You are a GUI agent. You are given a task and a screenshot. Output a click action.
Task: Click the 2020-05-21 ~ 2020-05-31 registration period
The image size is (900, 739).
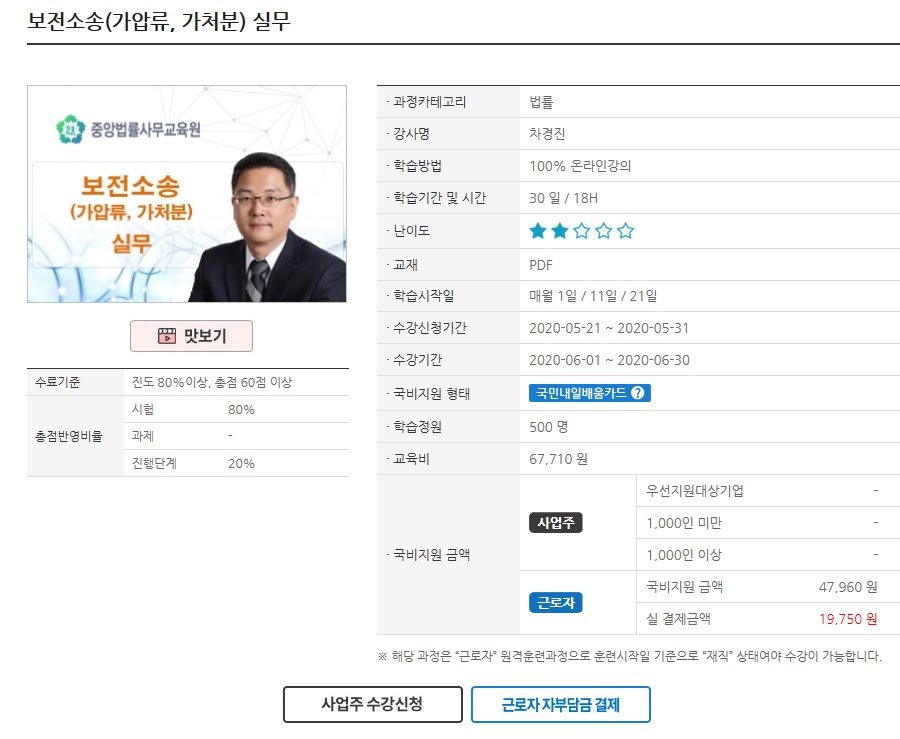[608, 328]
